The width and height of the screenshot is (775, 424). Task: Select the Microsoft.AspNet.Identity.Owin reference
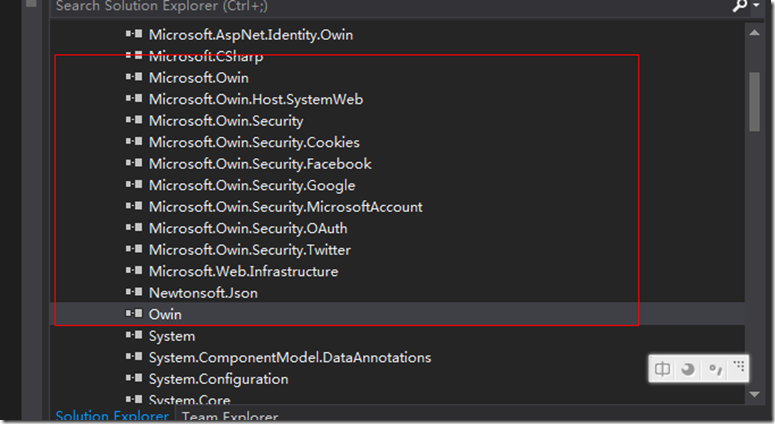(250, 35)
